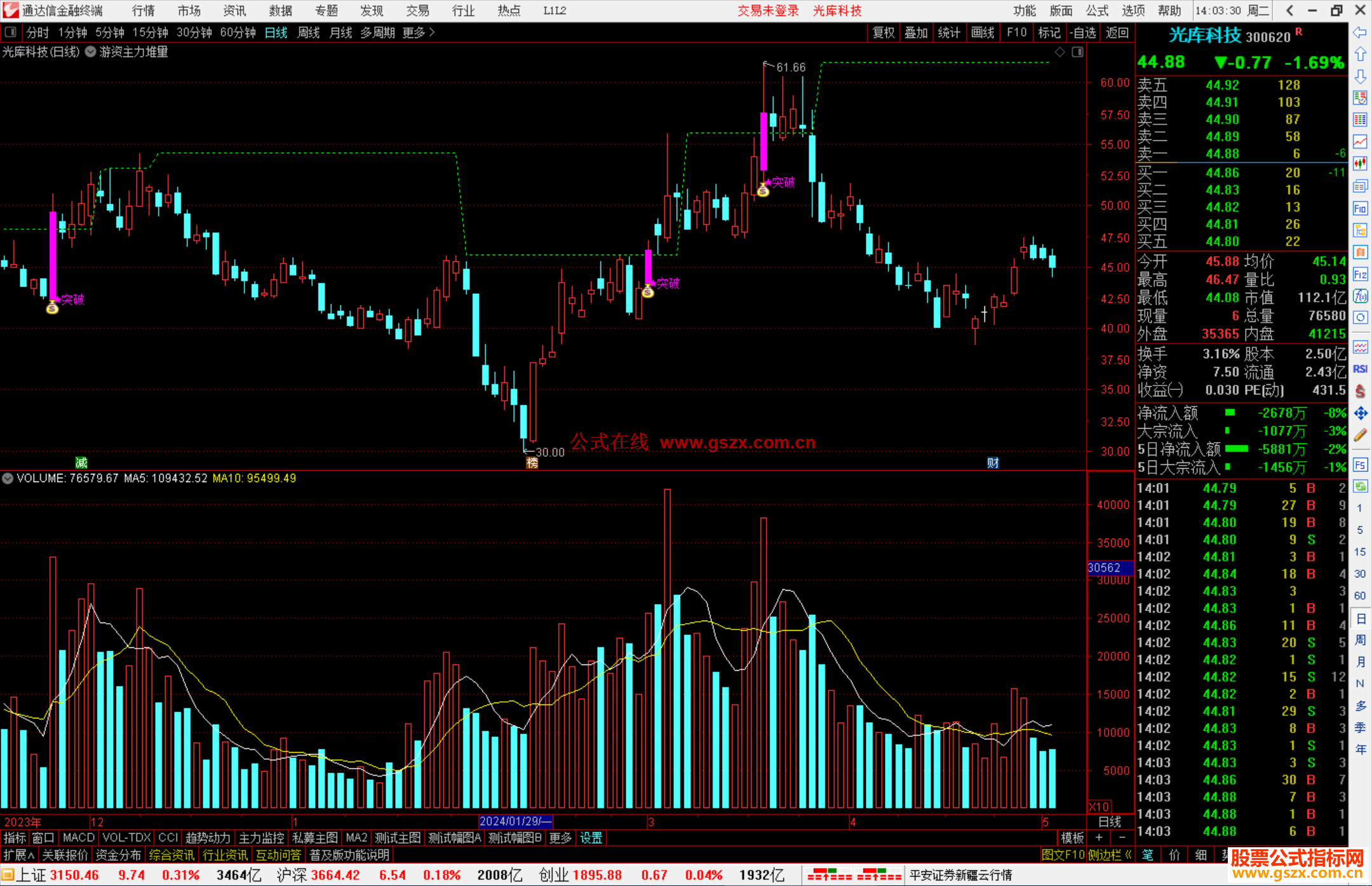
Task: Click the 30562 volume axis marker
Action: (1105, 568)
